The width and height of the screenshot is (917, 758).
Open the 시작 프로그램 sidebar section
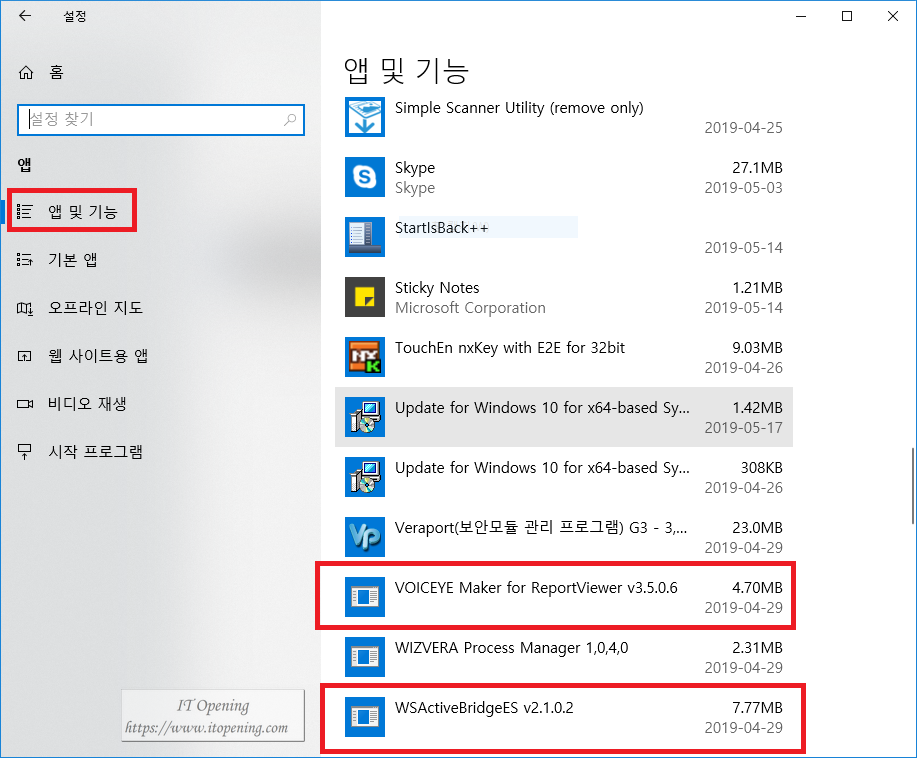click(80, 452)
